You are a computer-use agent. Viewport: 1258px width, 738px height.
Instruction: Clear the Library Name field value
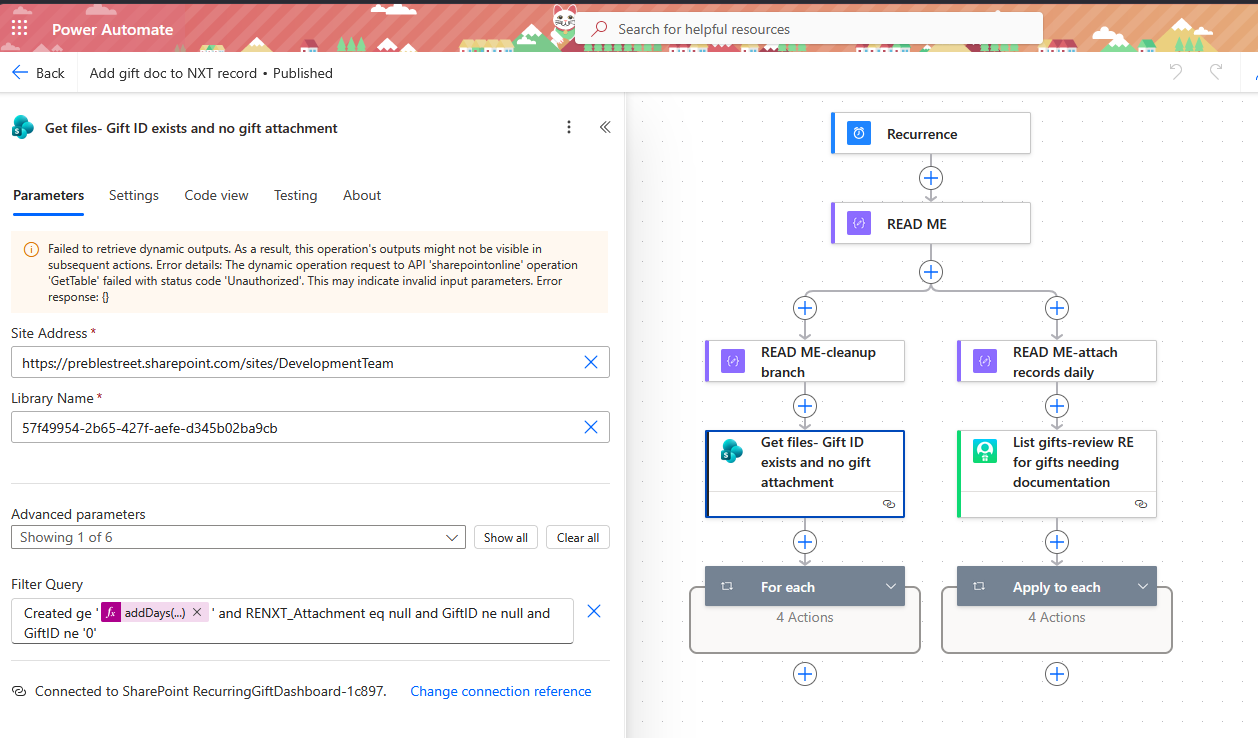pyautogui.click(x=591, y=427)
